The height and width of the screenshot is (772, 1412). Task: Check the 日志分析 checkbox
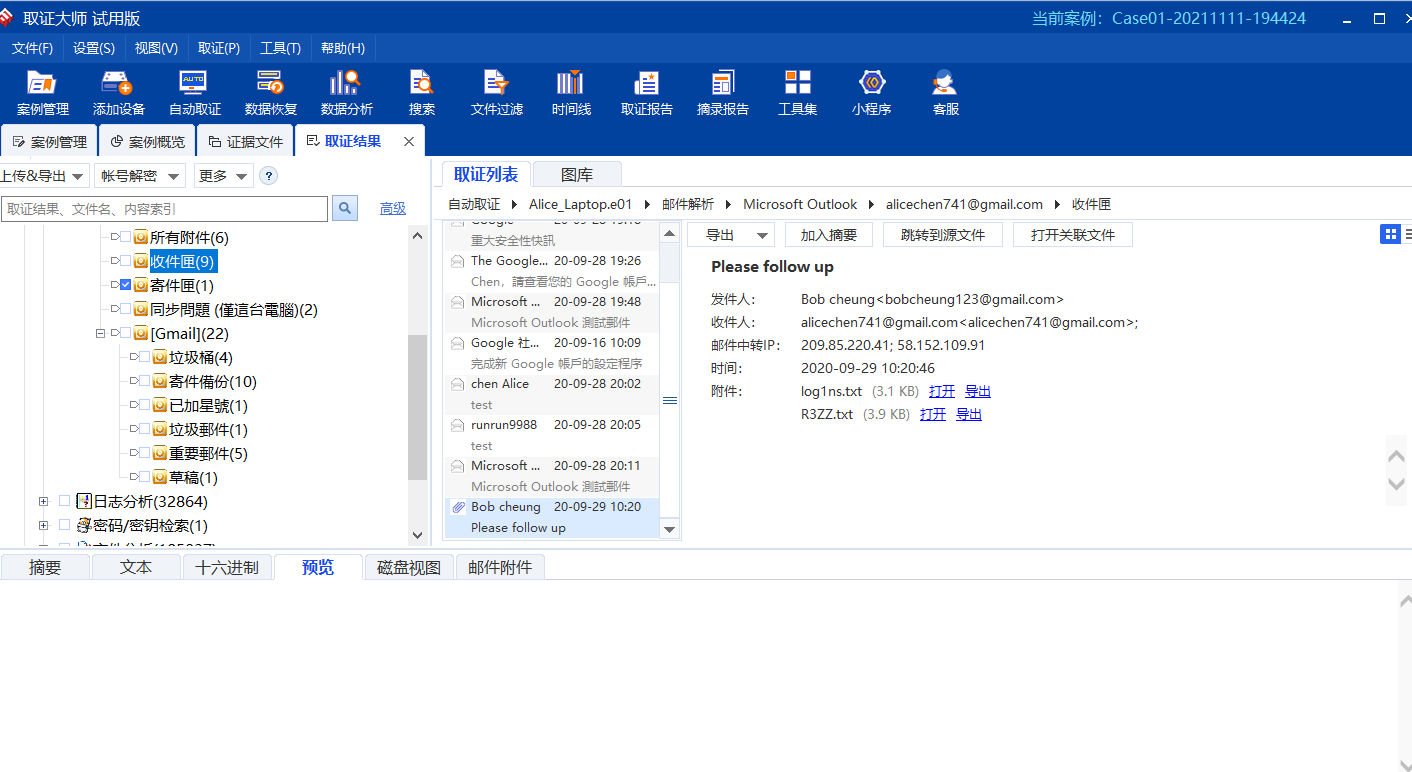click(x=63, y=501)
